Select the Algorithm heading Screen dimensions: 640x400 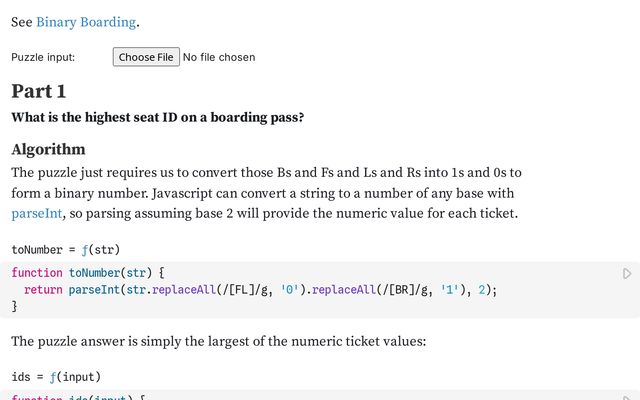(x=48, y=149)
